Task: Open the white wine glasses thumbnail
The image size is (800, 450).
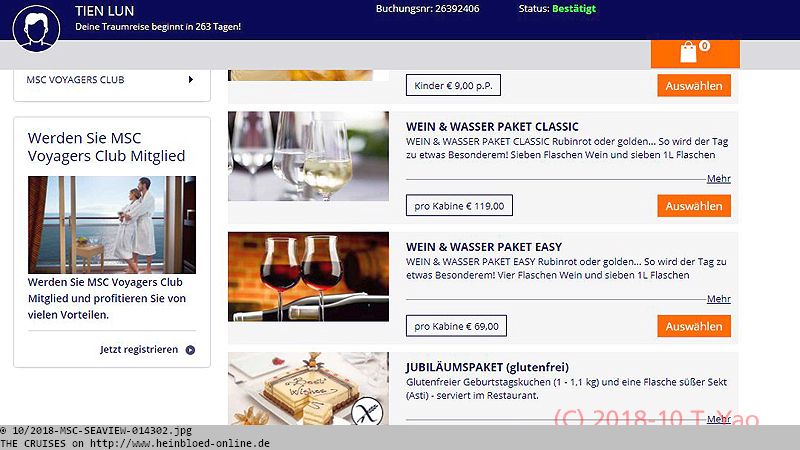Action: pyautogui.click(x=308, y=156)
